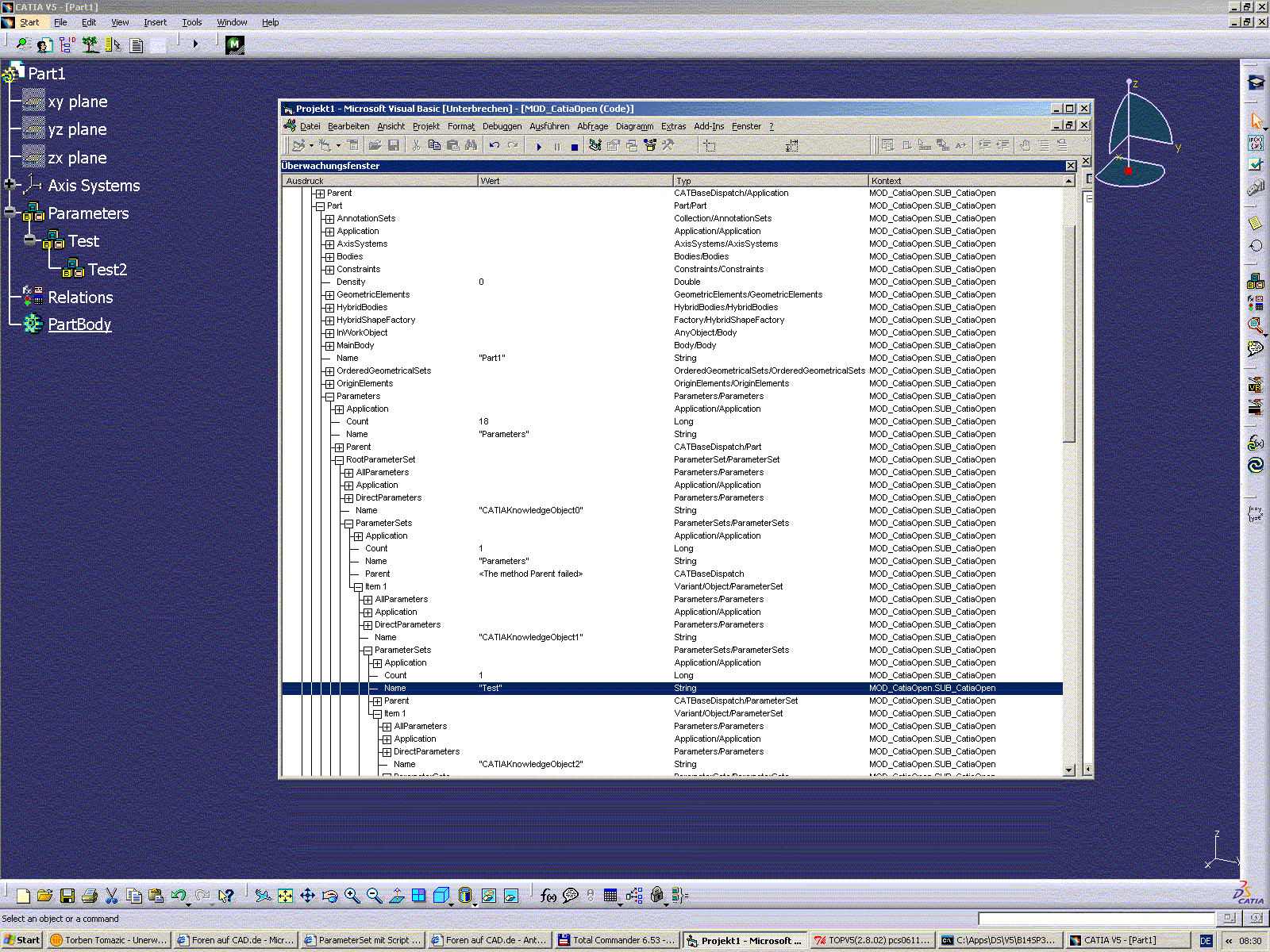1270x952 pixels.
Task: Expand the AnnotationSets row in watch window
Action: [329, 219]
